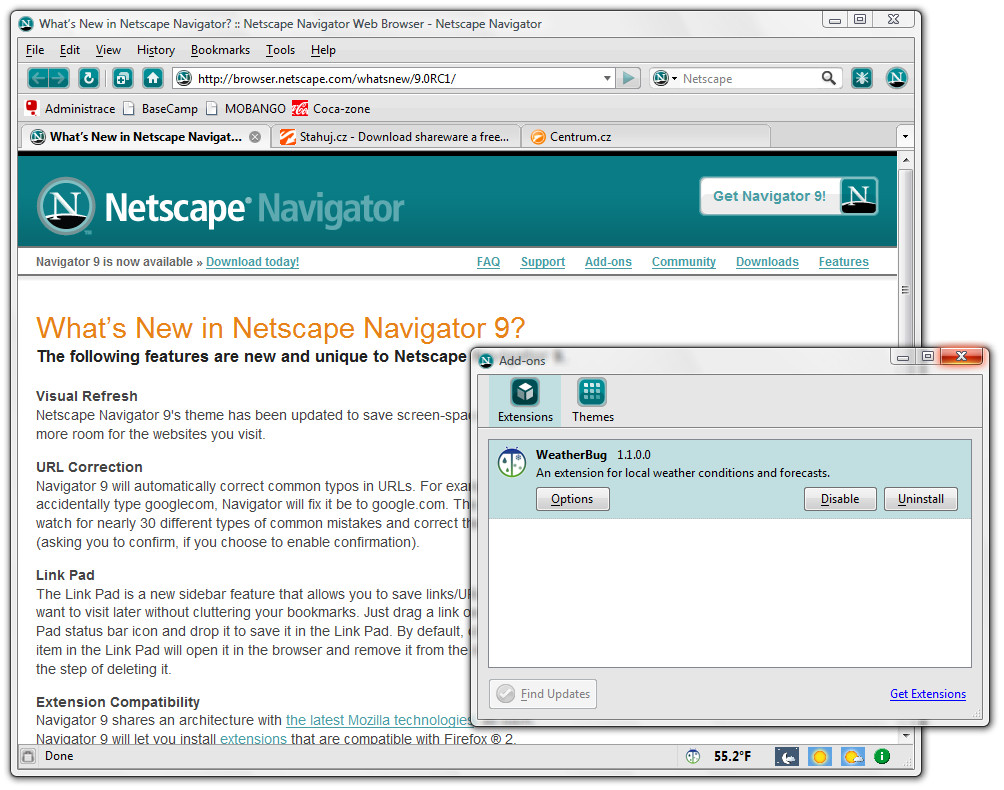Click the icon left of Done in status bar

[x=28, y=756]
